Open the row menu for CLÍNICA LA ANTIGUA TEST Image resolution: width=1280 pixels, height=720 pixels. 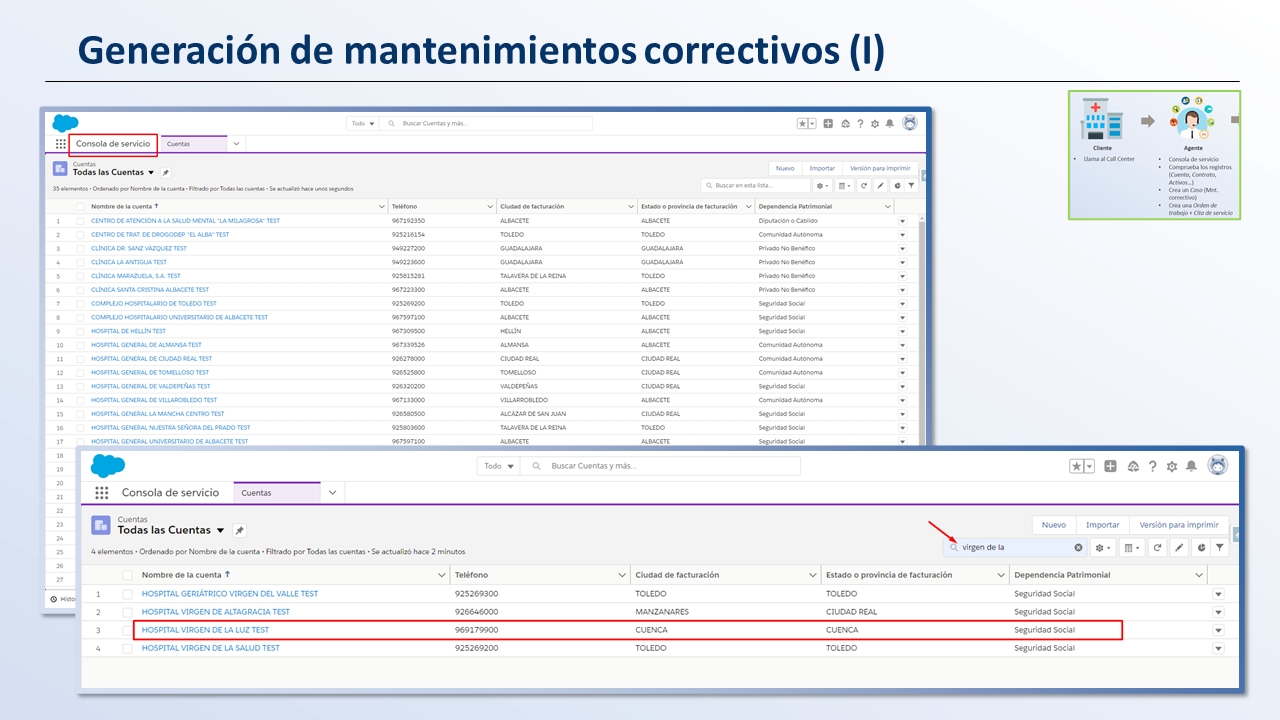point(902,263)
